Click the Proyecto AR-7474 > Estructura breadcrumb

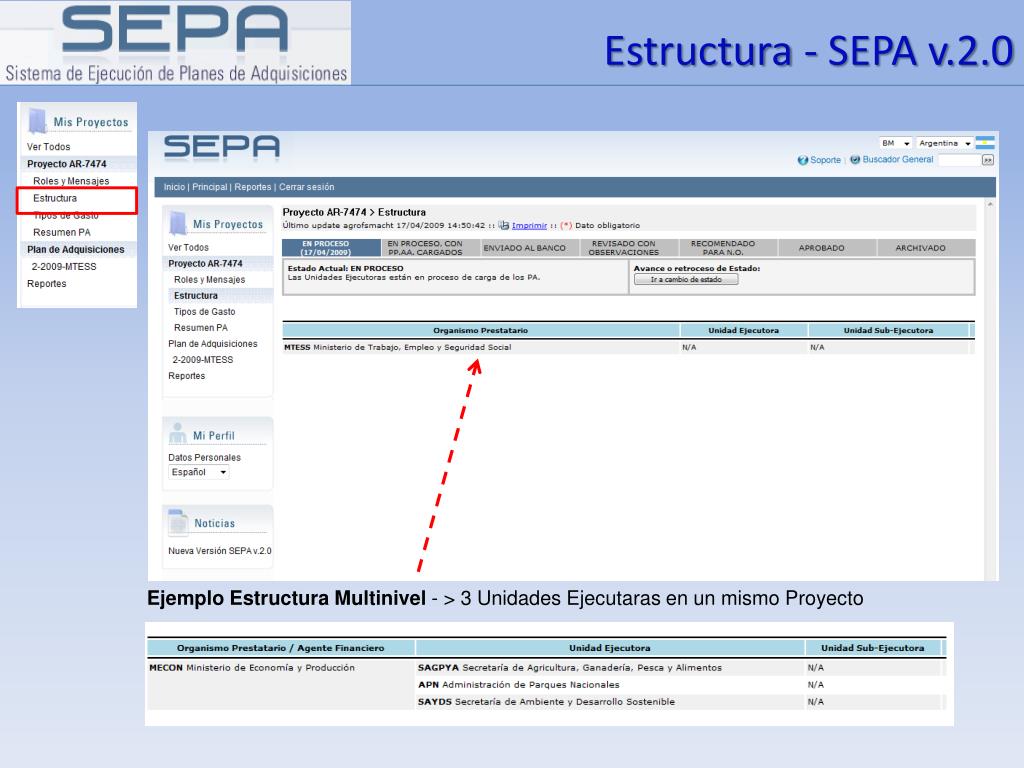(354, 212)
